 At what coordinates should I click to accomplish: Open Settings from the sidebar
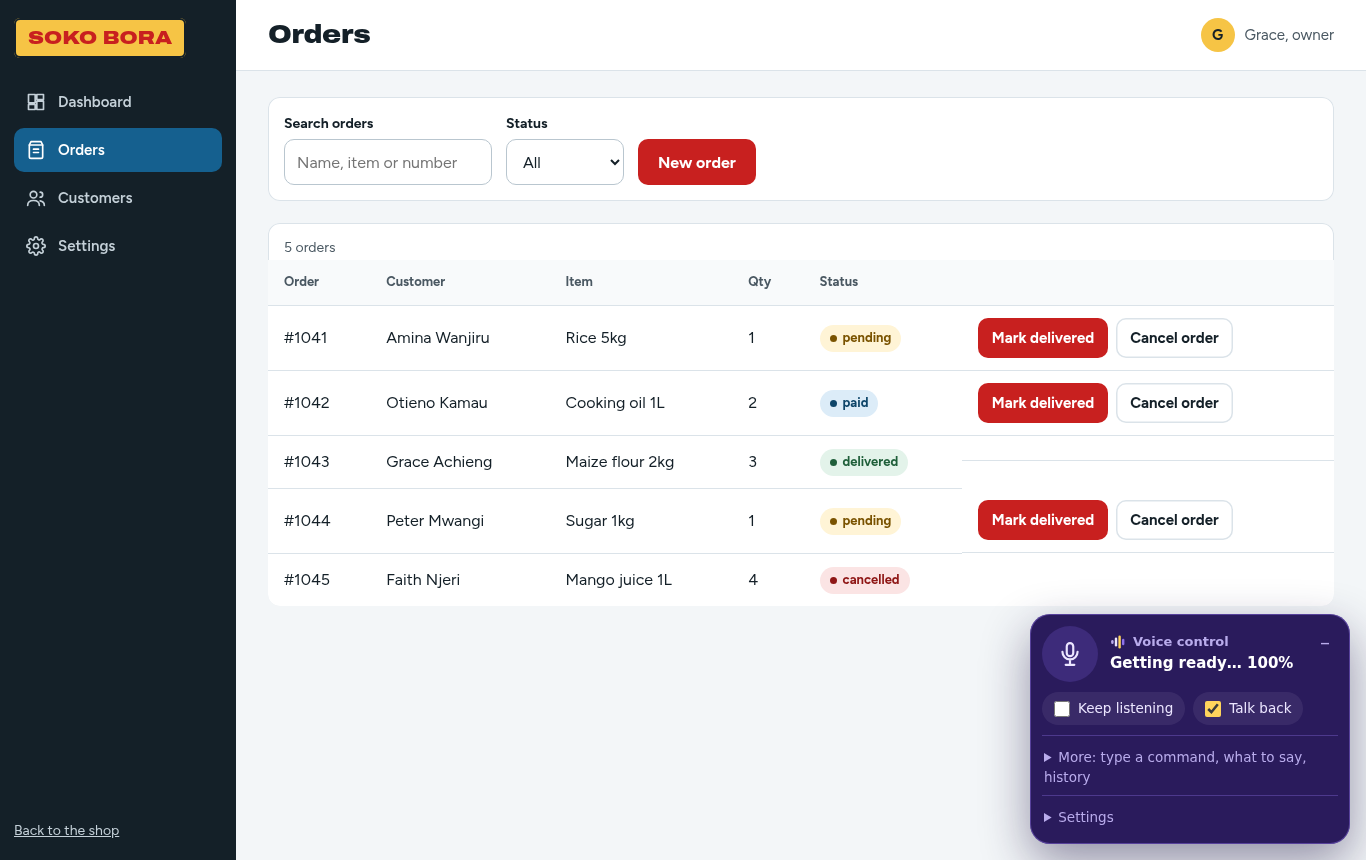click(118, 246)
